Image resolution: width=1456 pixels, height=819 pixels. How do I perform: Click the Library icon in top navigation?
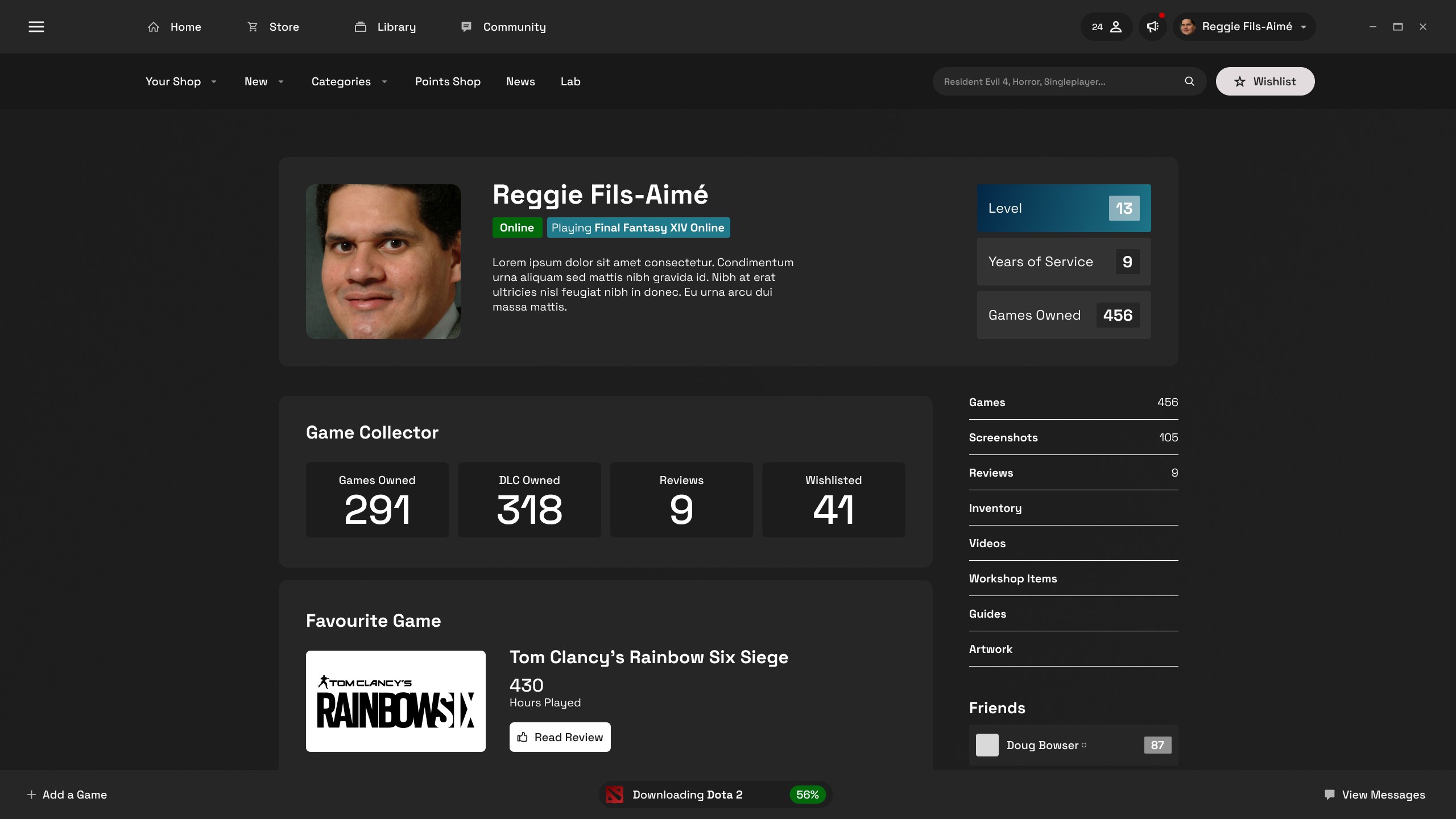361,27
